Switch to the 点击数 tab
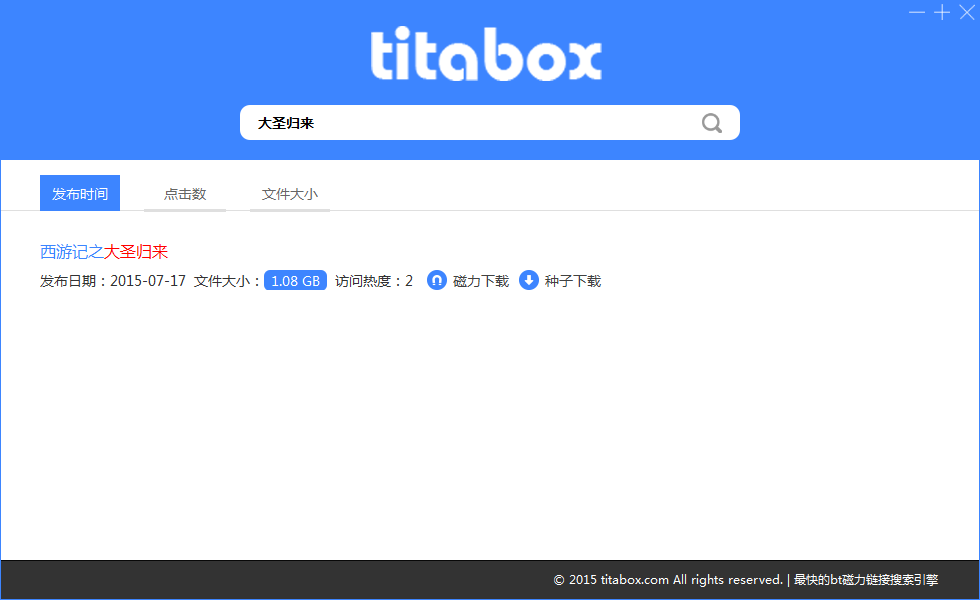The height and width of the screenshot is (600, 980). pos(185,194)
